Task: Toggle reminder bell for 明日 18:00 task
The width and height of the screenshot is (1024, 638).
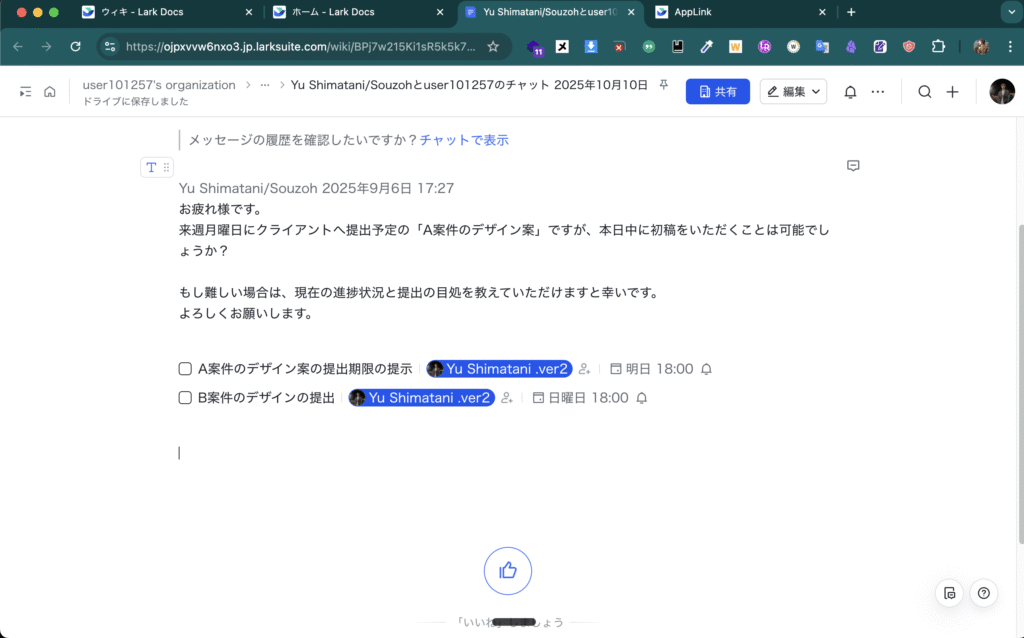Action: pos(706,369)
